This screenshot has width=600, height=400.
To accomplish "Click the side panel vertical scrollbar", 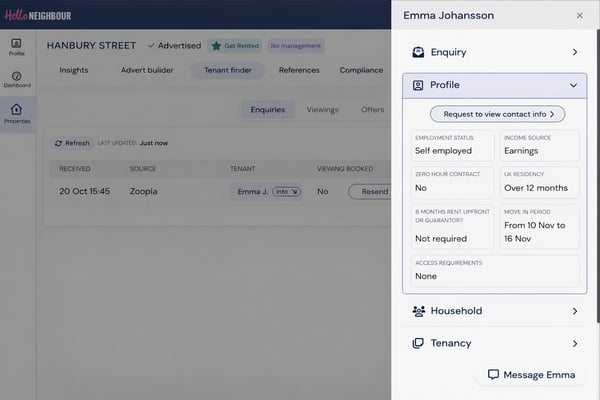I will [x=598, y=176].
